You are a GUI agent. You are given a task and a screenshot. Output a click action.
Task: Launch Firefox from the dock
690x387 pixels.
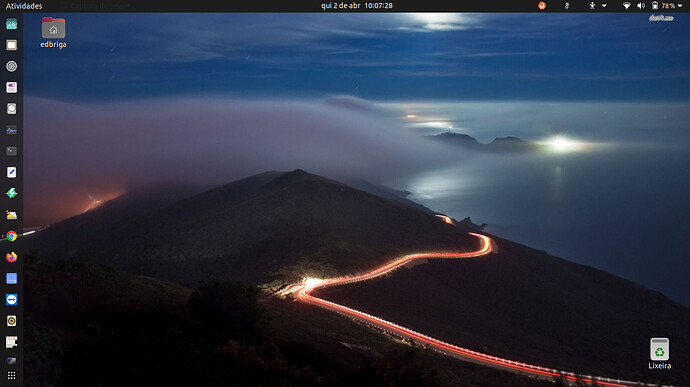(x=11, y=257)
